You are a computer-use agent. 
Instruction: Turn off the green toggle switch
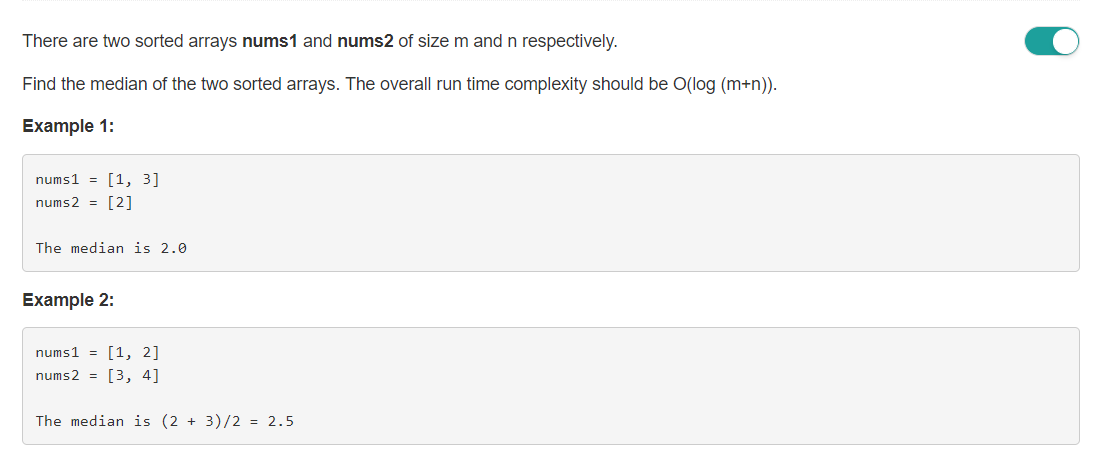tap(1052, 41)
